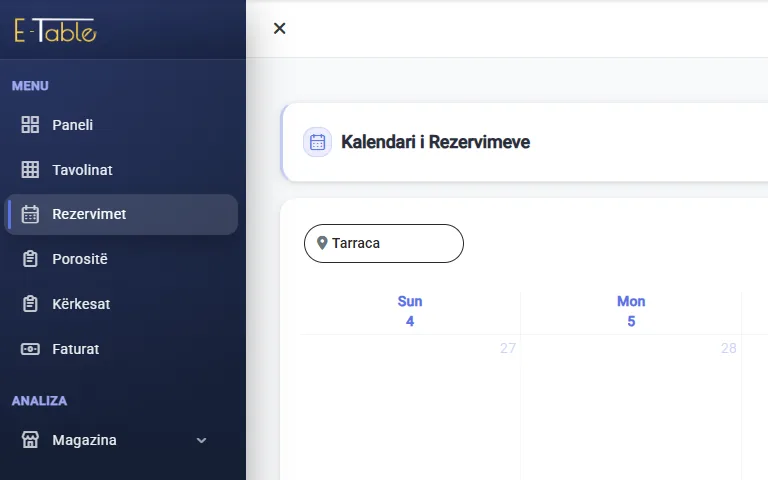The image size is (768, 480).
Task: Select the Mon 5 column header
Action: point(631,311)
